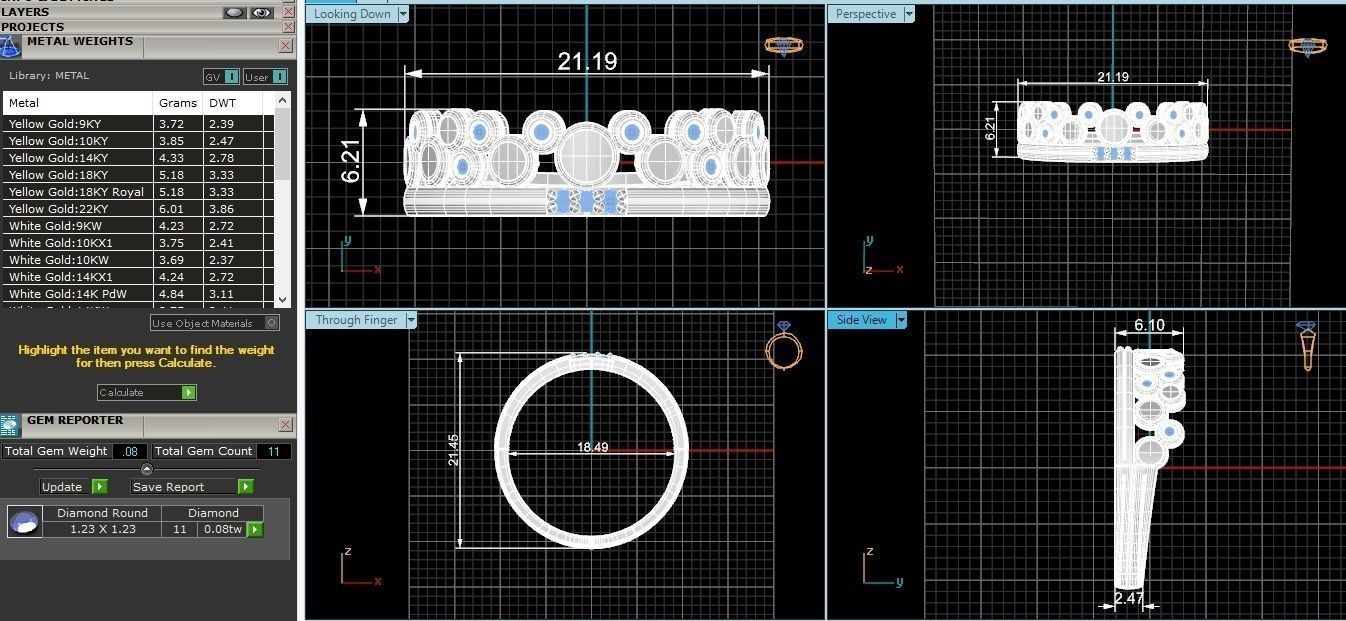Click the Total Gem Count value field
Viewport: 1346px width, 621px height.
(274, 452)
